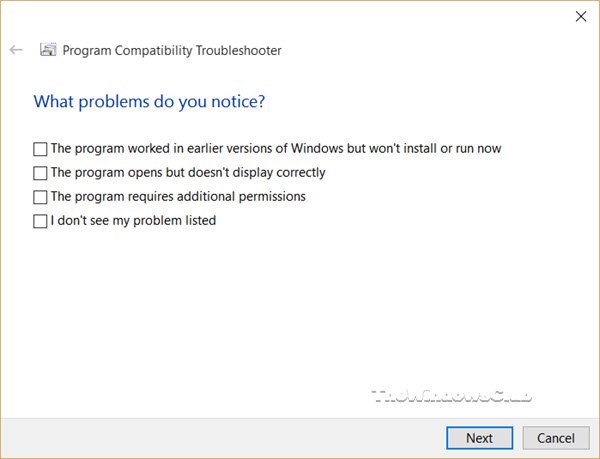
Task: Tick checkbox for I don't see my problem
Action: click(x=40, y=221)
